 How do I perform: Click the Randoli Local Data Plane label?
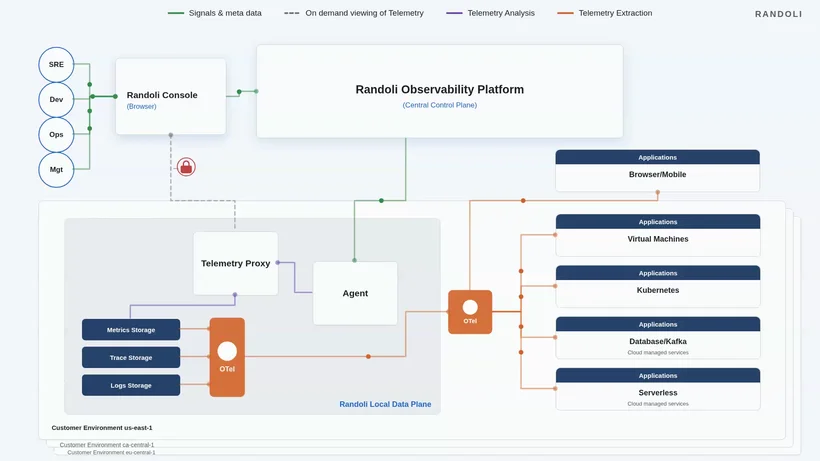pyautogui.click(x=385, y=404)
